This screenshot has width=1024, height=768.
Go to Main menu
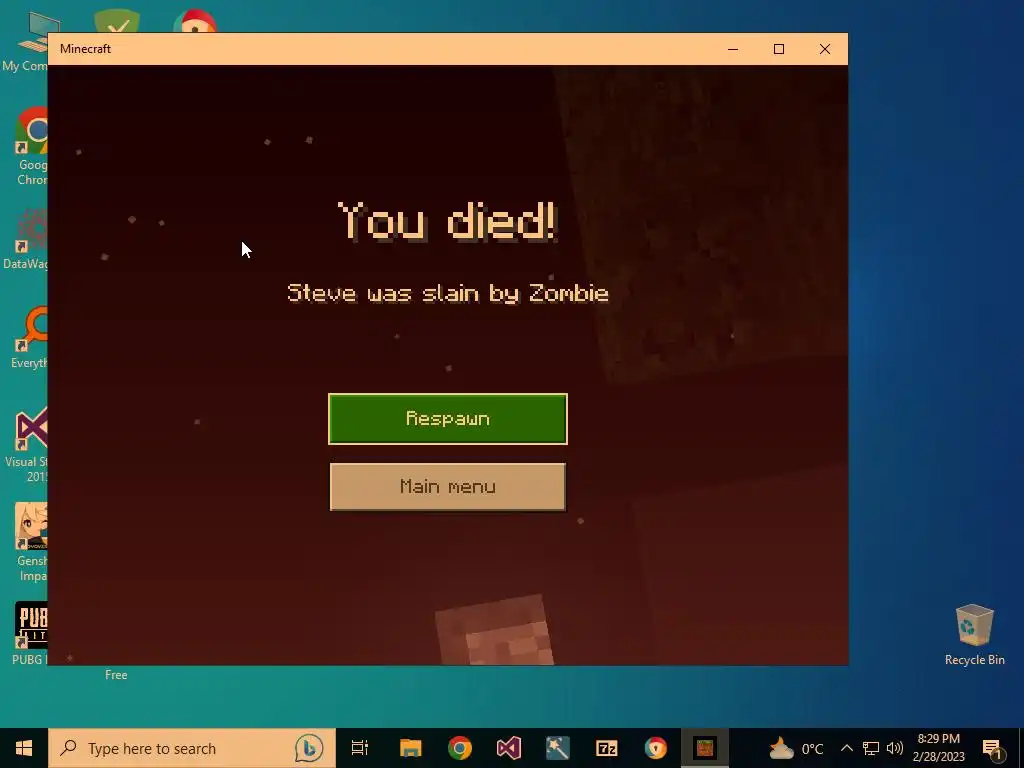[x=447, y=487]
